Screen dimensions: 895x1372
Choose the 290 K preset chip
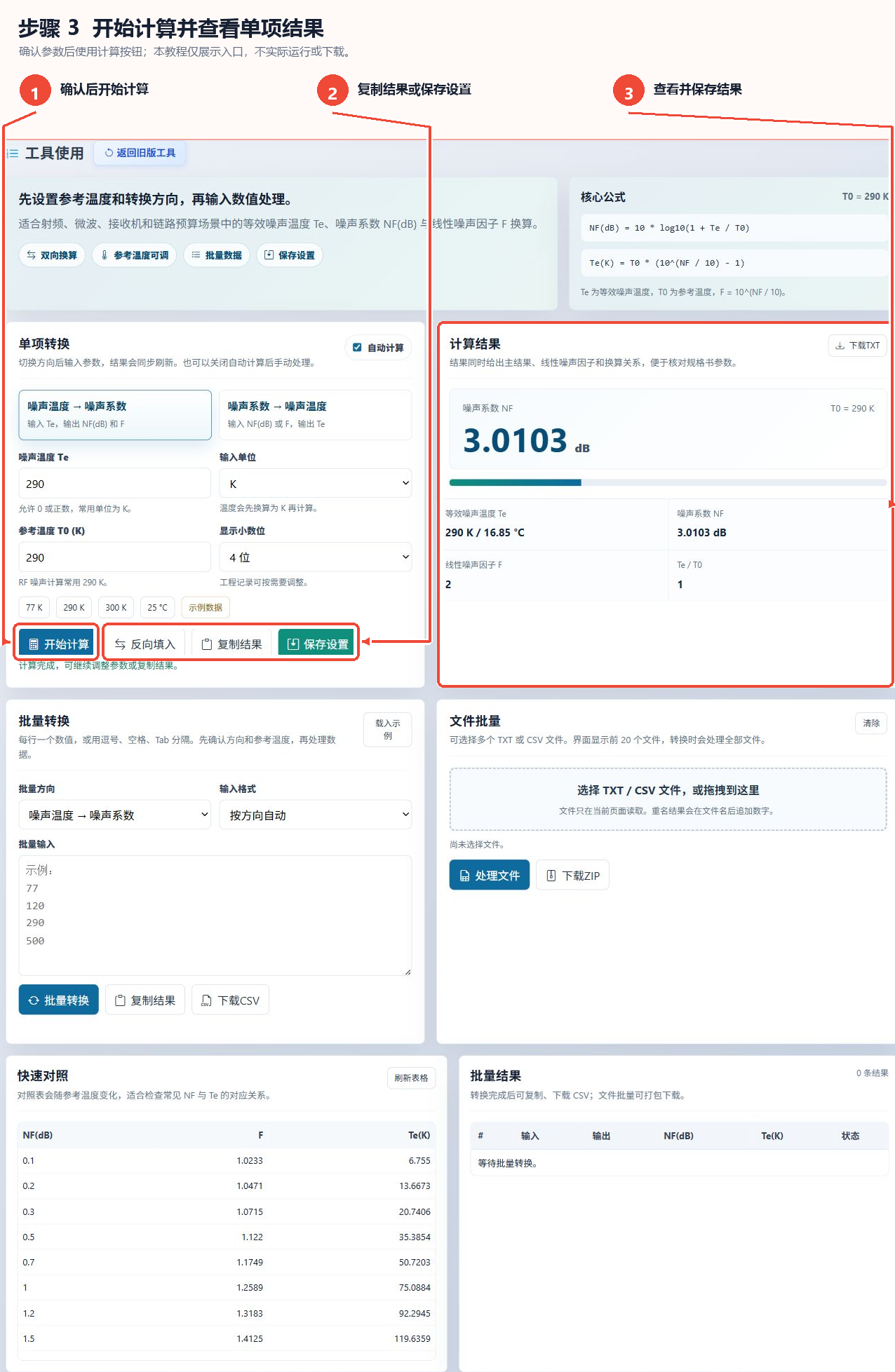[74, 607]
